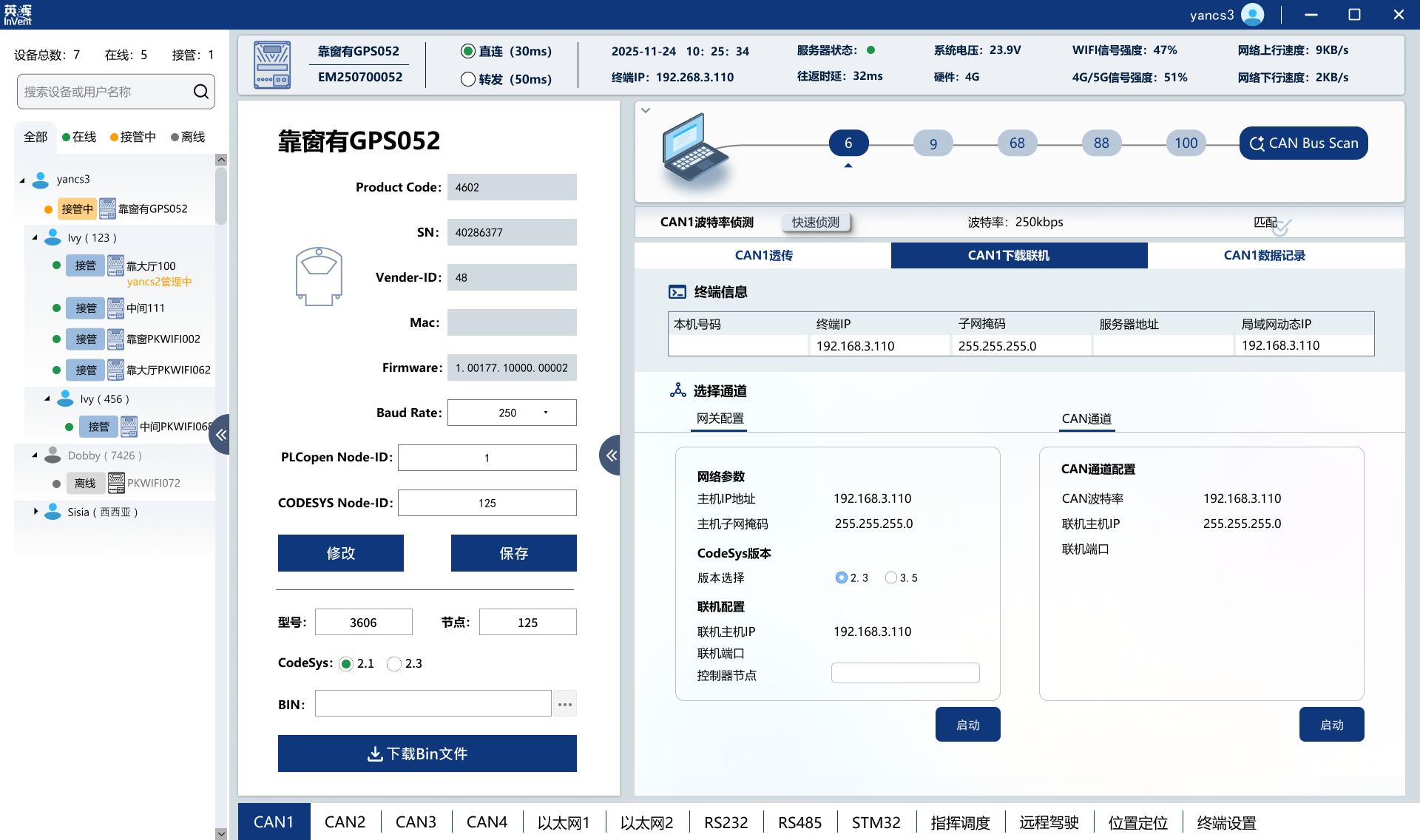This screenshot has height=840, width=1420.
Task: Switch to the CAN1数据记录 tab
Action: [x=1265, y=255]
